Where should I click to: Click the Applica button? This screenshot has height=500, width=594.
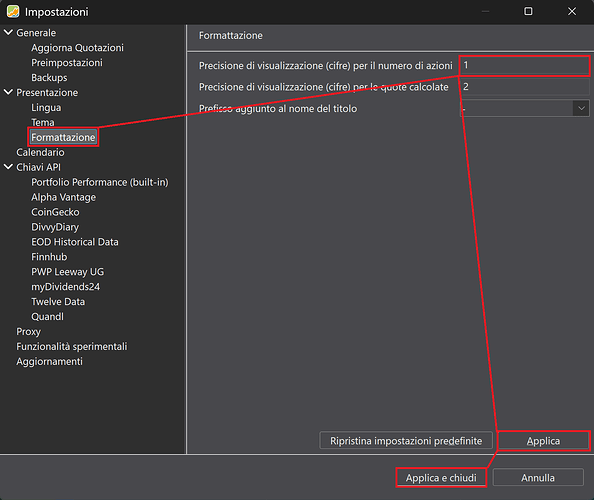point(543,441)
